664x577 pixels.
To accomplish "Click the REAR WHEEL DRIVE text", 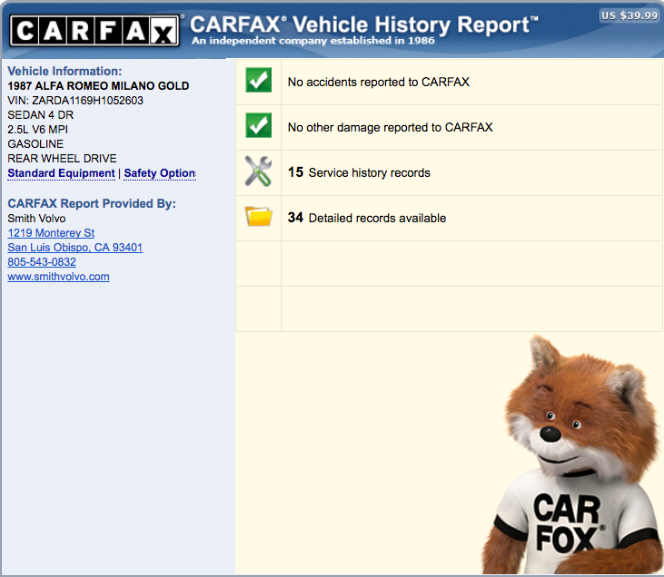I will click(x=62, y=158).
